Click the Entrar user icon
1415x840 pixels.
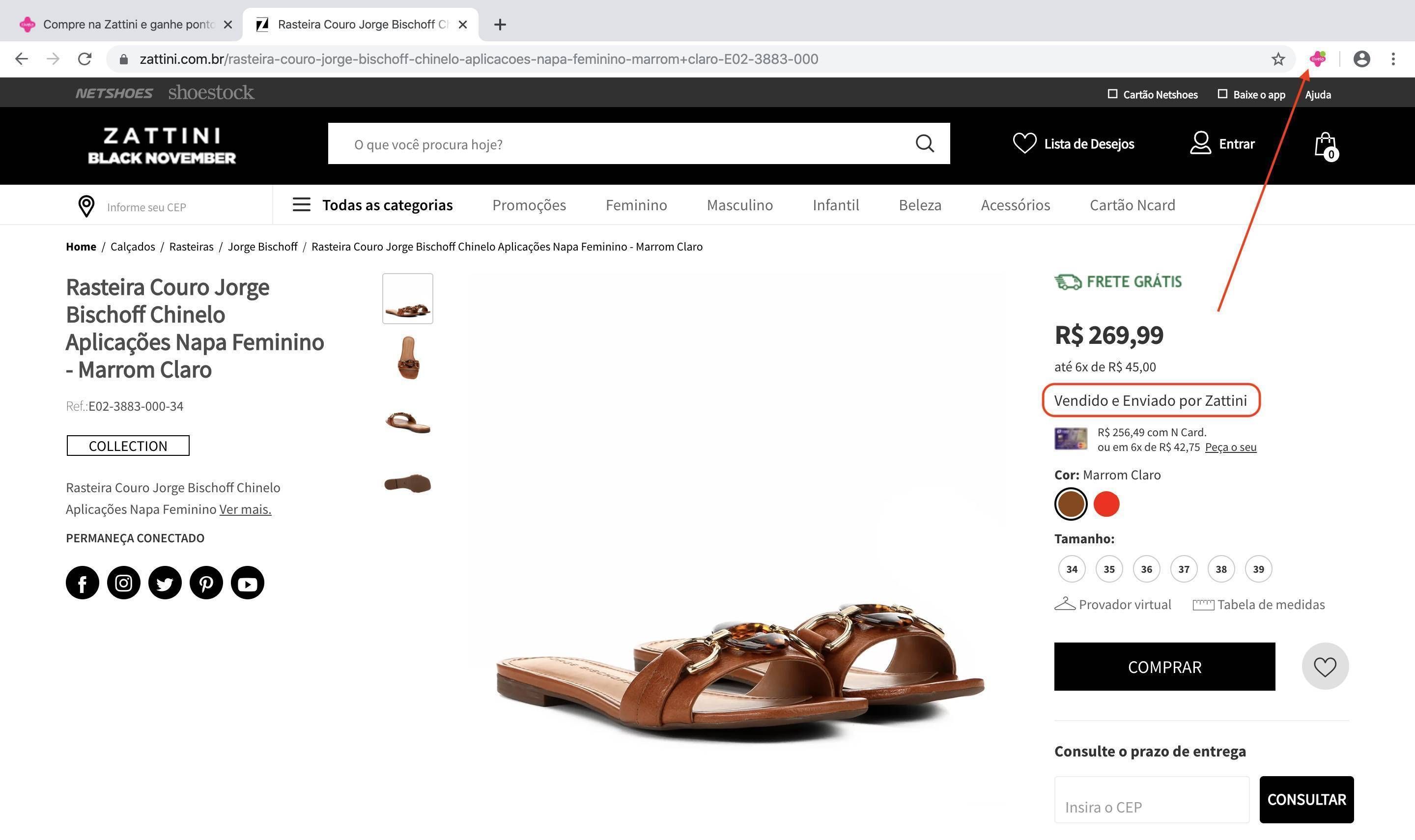[1200, 143]
